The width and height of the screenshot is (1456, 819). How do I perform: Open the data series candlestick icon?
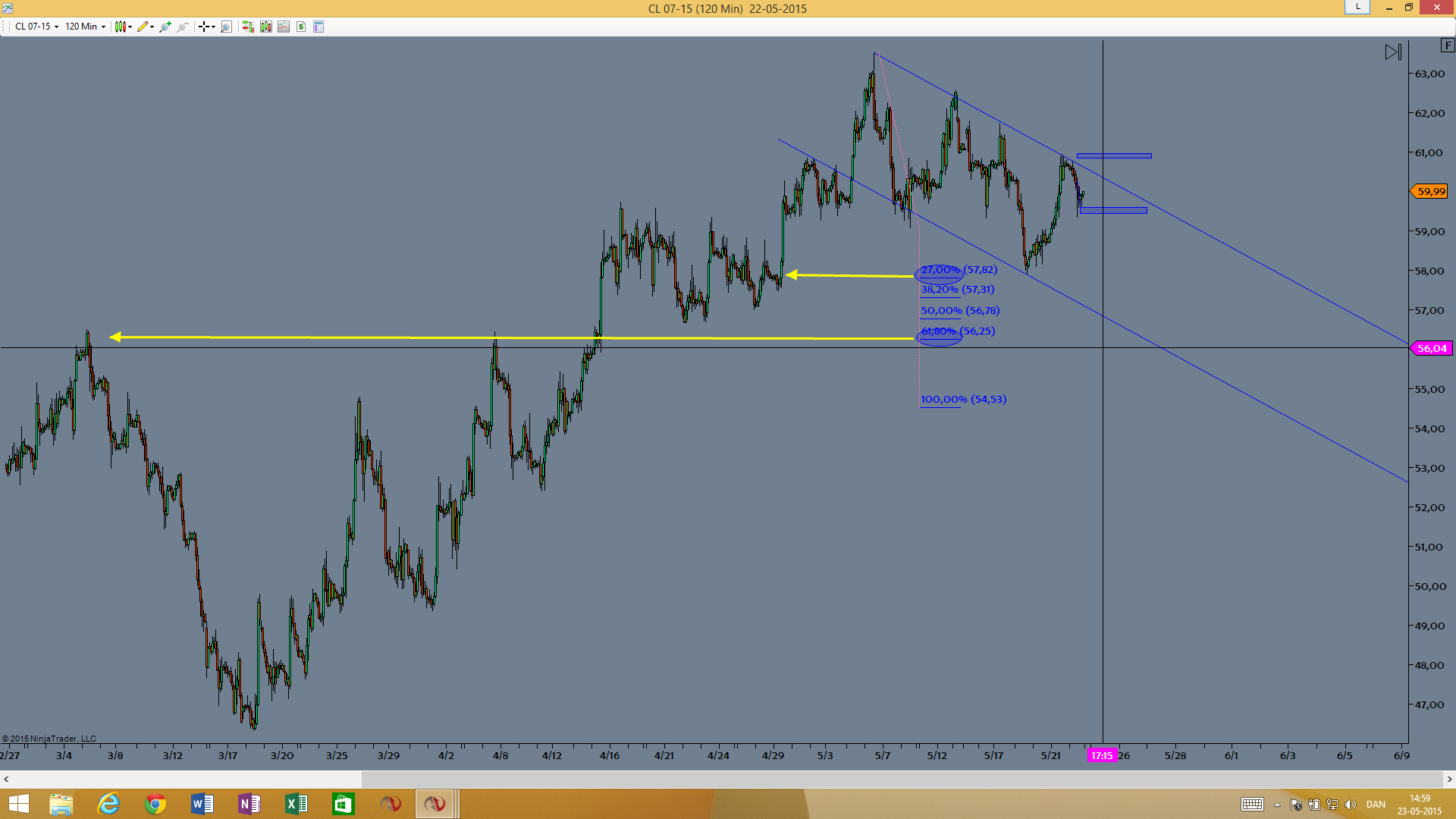265,27
